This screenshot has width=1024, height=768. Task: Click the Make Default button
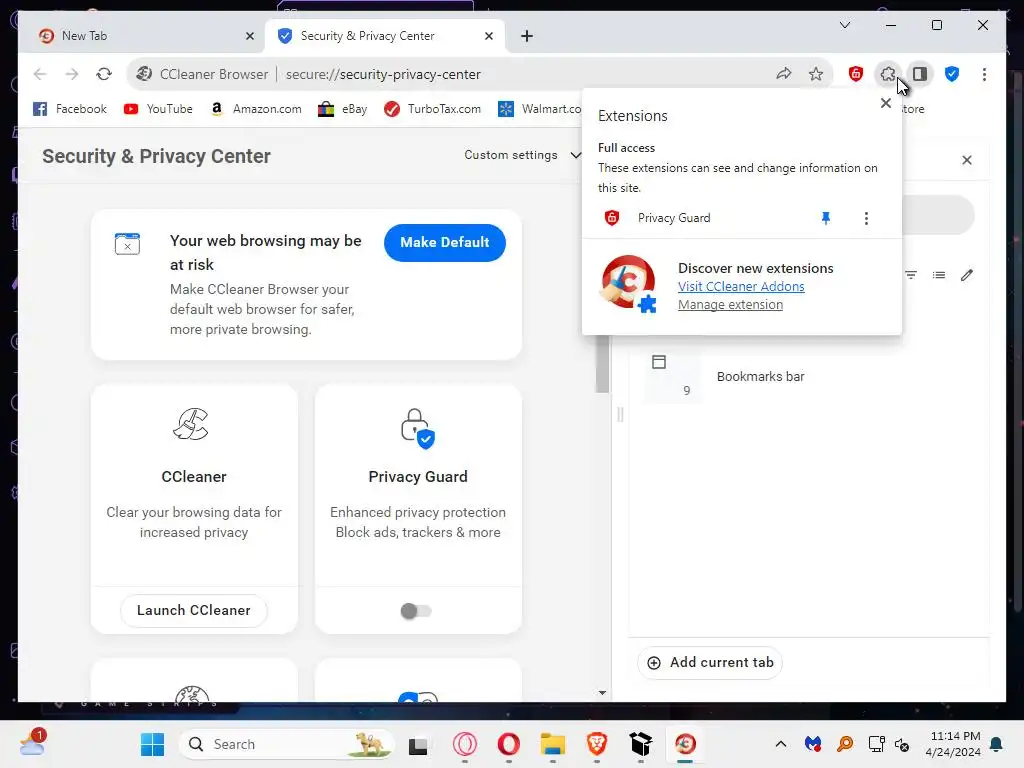click(445, 242)
